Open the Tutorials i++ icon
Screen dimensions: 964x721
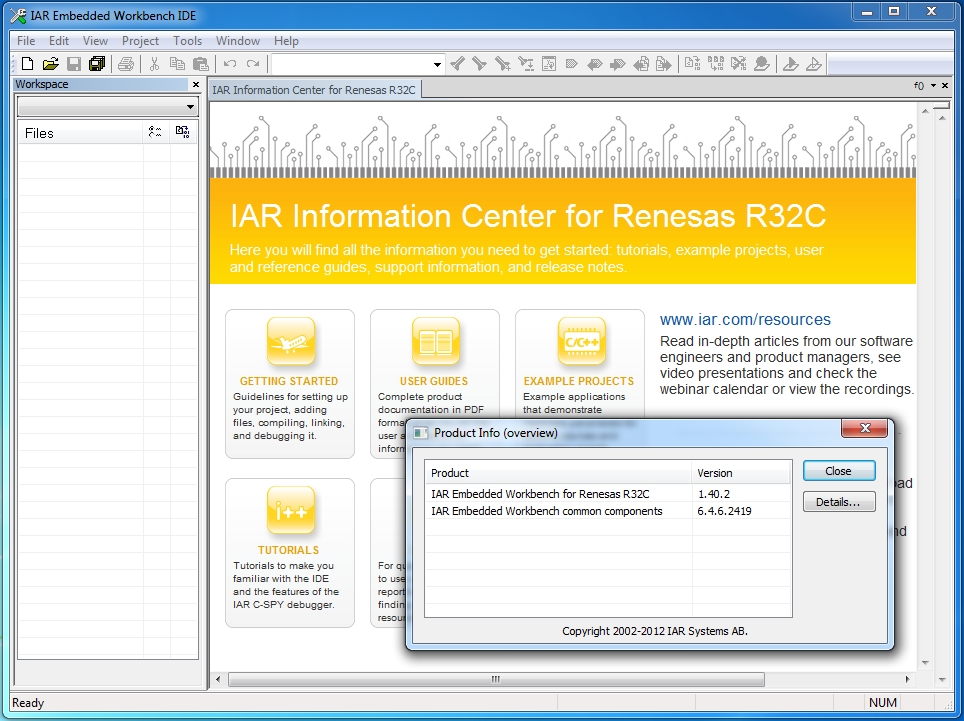coord(291,511)
